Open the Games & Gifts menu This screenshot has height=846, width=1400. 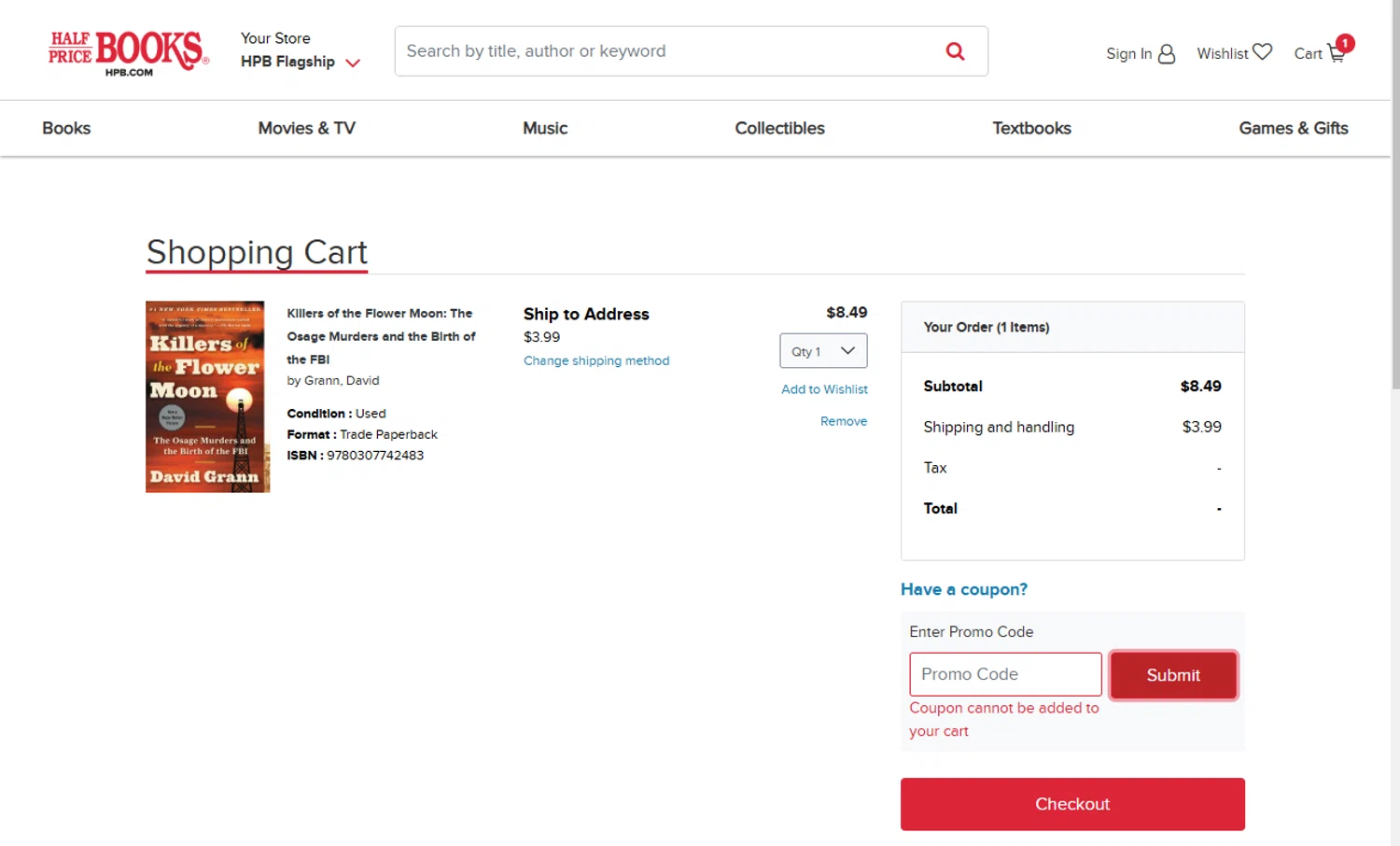[x=1294, y=128]
